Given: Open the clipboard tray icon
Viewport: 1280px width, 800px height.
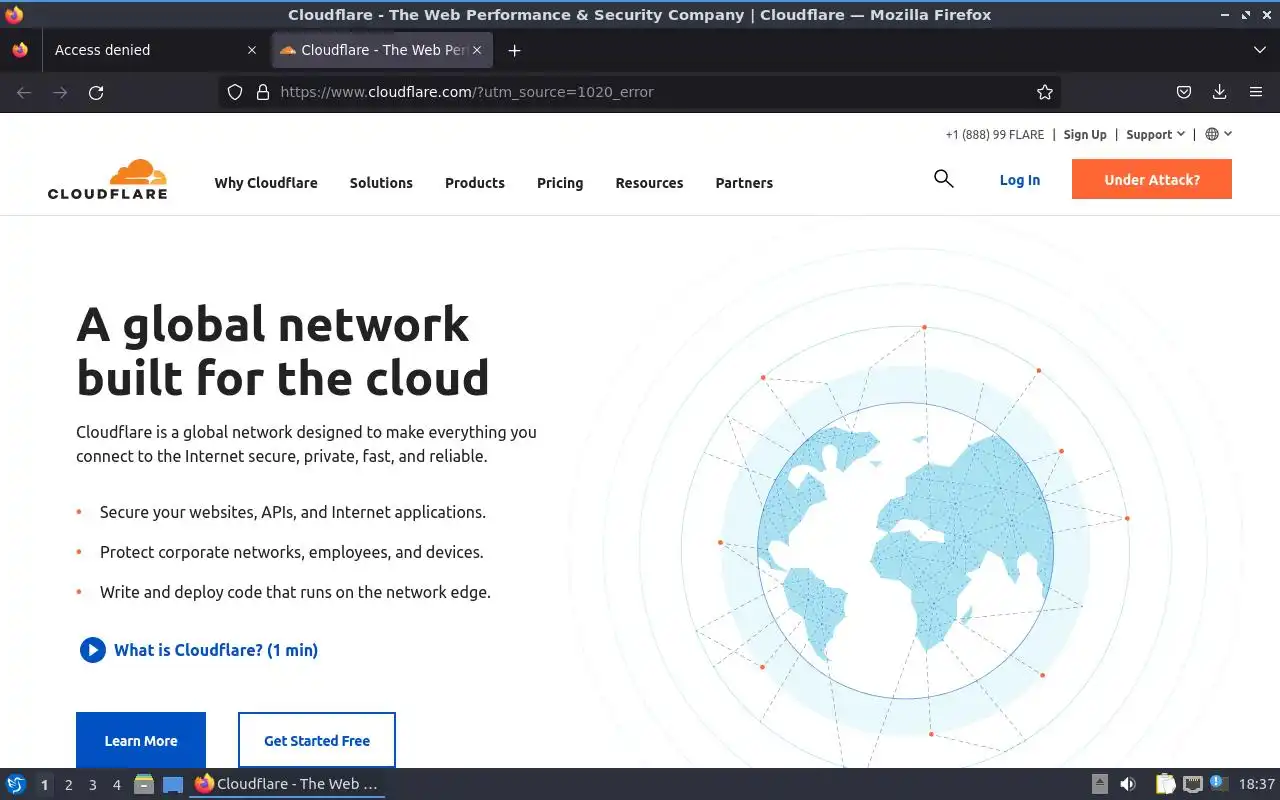Looking at the screenshot, I should coord(1166,784).
